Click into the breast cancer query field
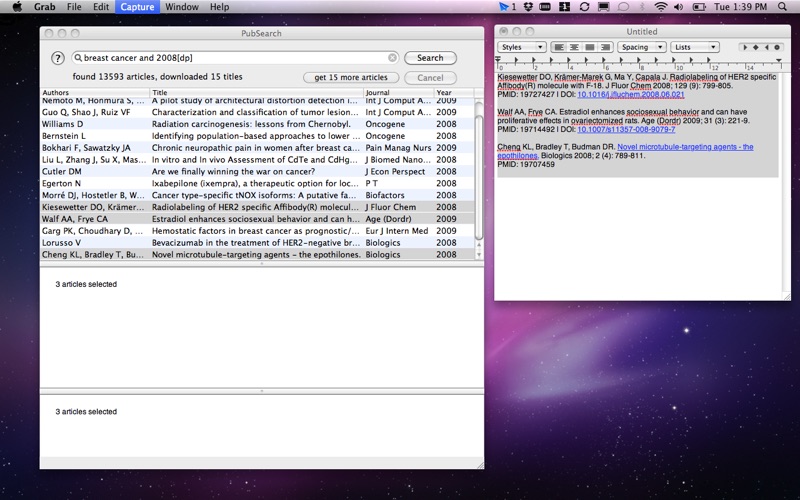This screenshot has height=500, width=800. [x=235, y=58]
